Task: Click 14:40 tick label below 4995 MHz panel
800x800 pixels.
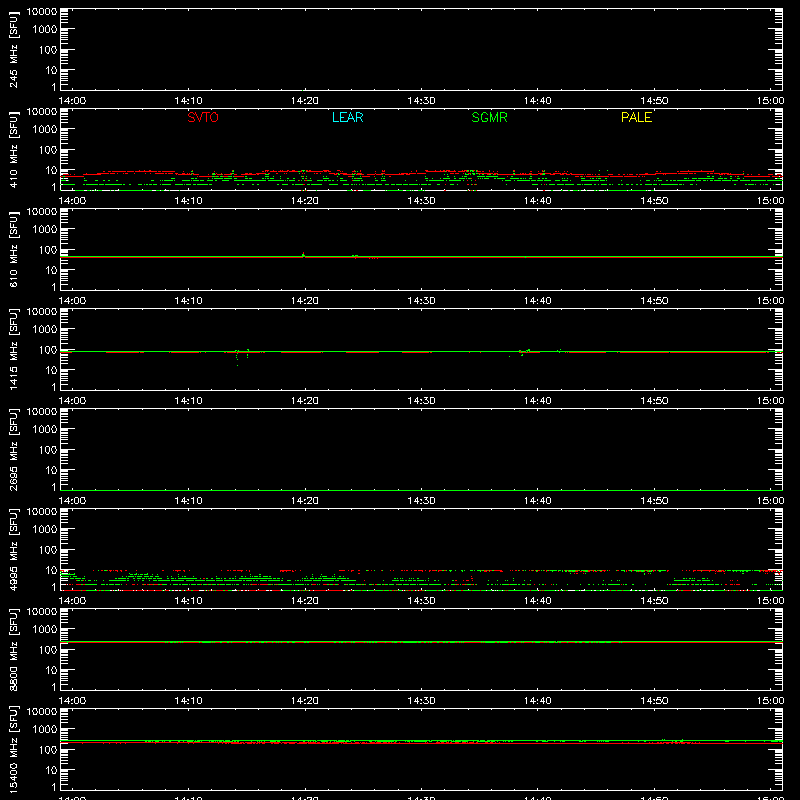Action: point(538,601)
